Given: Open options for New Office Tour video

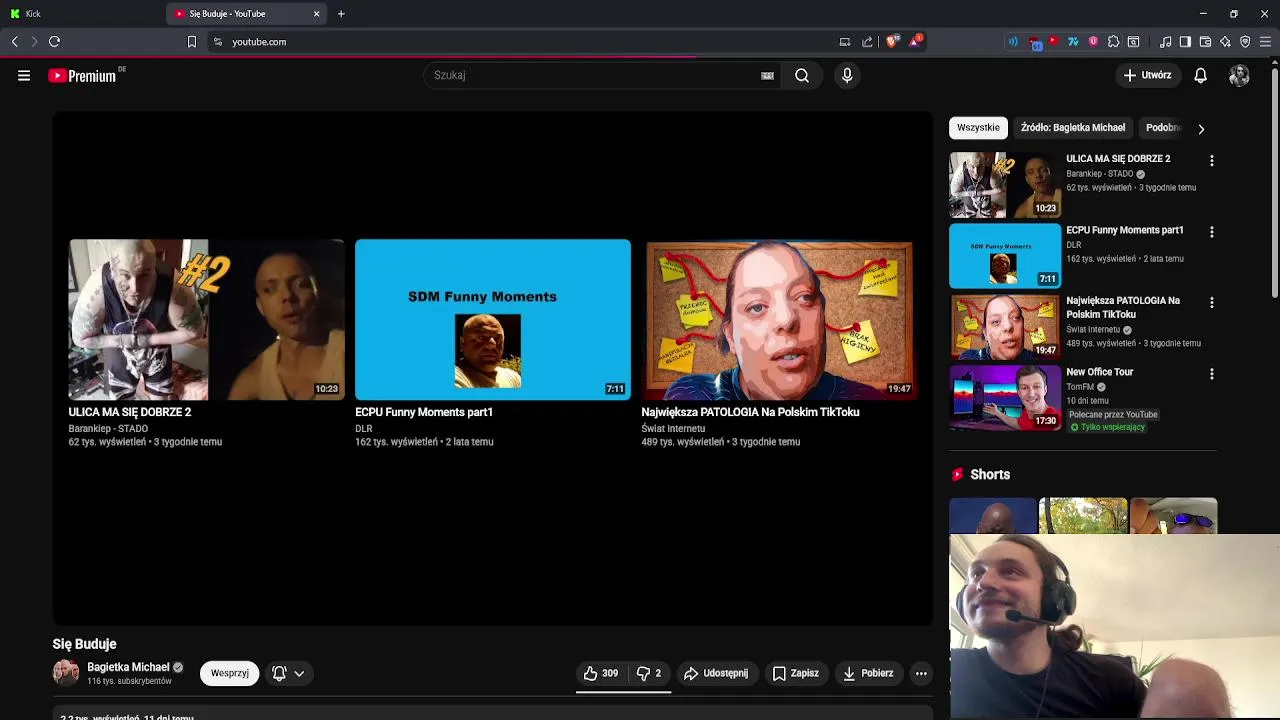Looking at the screenshot, I should tap(1211, 374).
